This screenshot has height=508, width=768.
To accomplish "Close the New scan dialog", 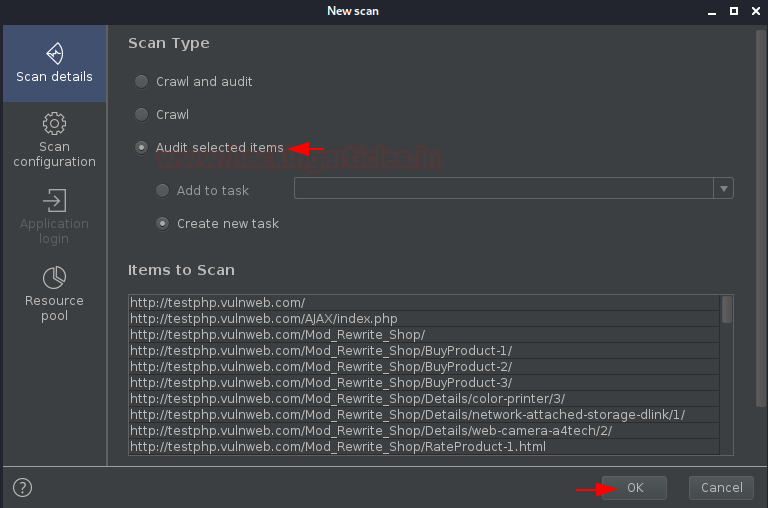I will (x=756, y=11).
